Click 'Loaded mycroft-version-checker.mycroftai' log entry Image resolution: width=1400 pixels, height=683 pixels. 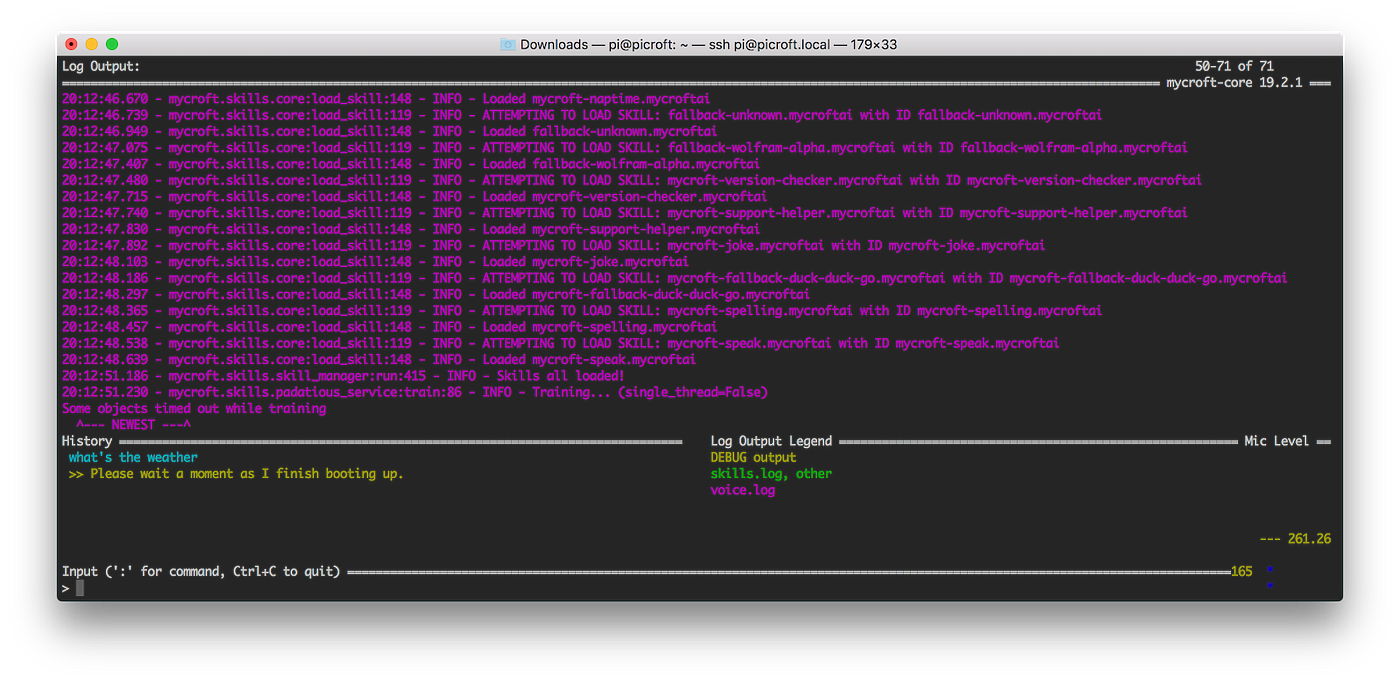[x=415, y=197]
